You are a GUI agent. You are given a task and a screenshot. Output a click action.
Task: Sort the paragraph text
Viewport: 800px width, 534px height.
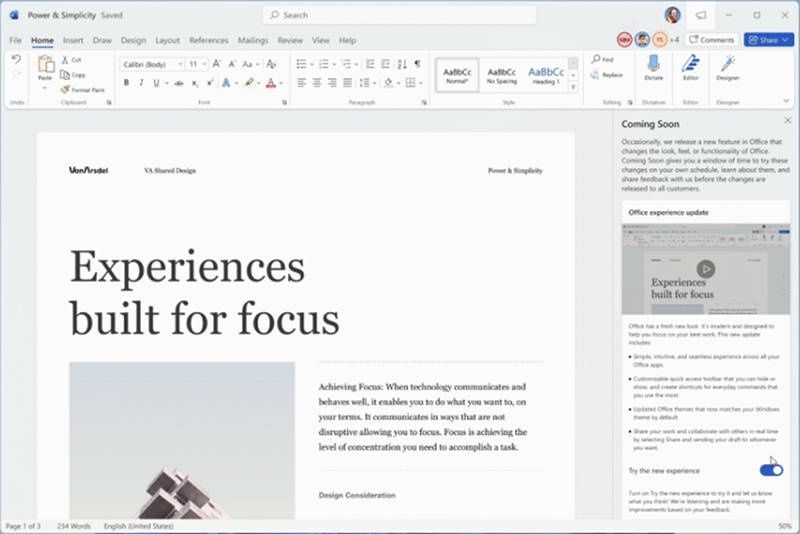tap(402, 64)
